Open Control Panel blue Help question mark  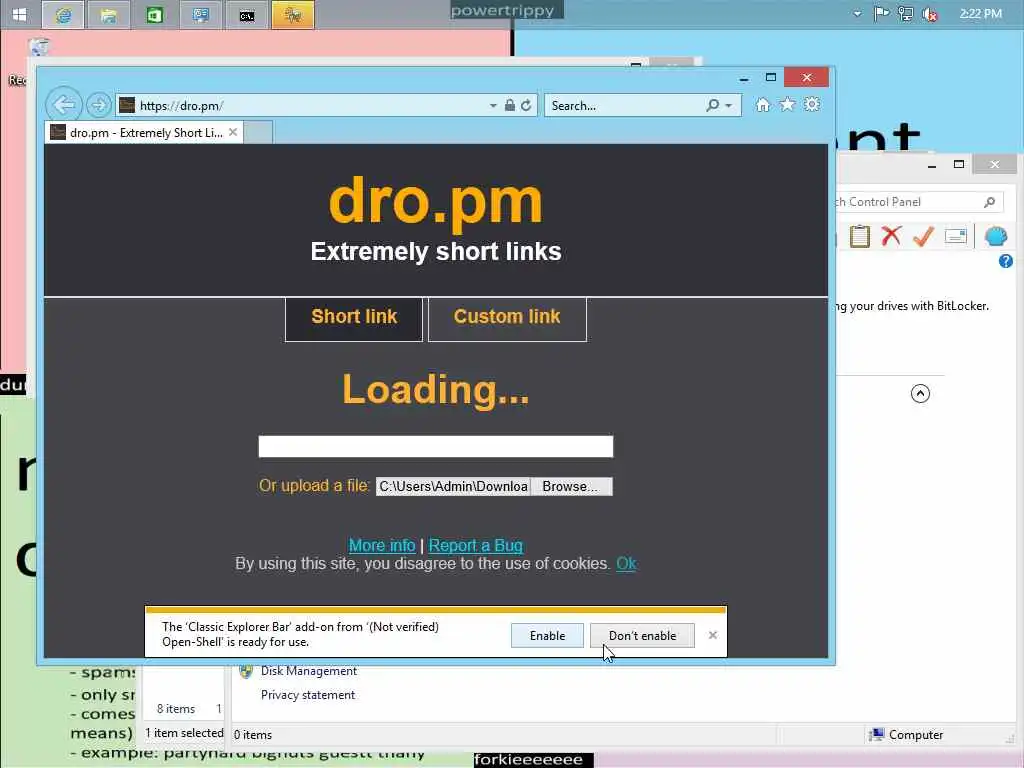point(1006,262)
